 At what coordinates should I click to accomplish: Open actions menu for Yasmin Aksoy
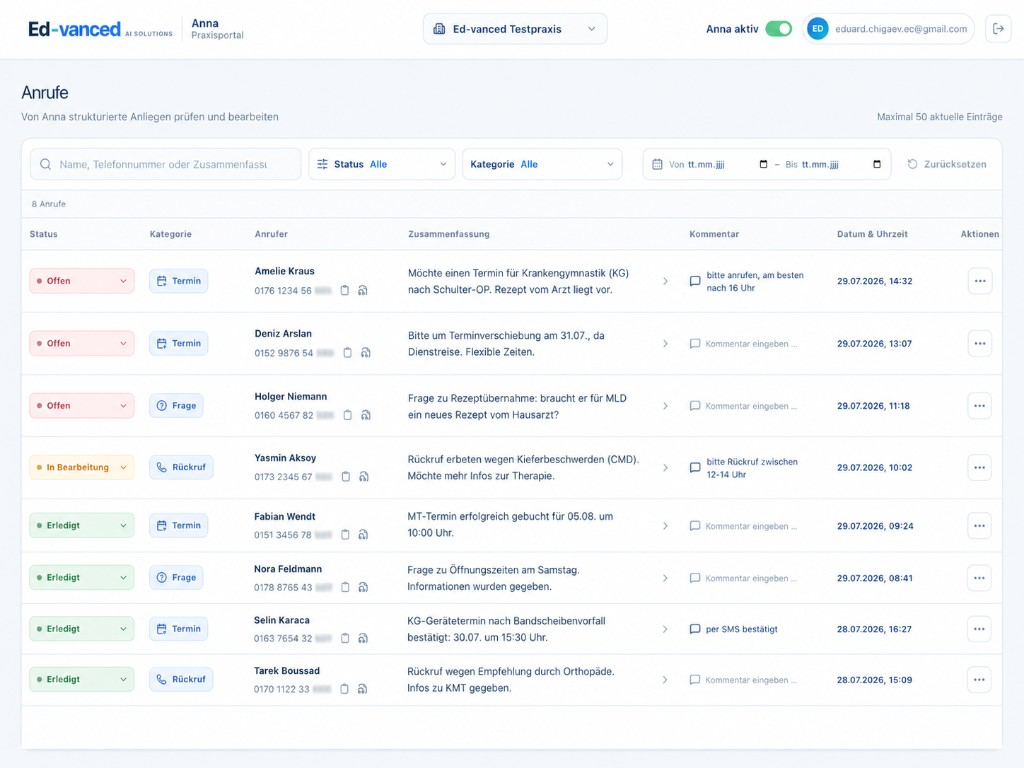pyautogui.click(x=980, y=468)
